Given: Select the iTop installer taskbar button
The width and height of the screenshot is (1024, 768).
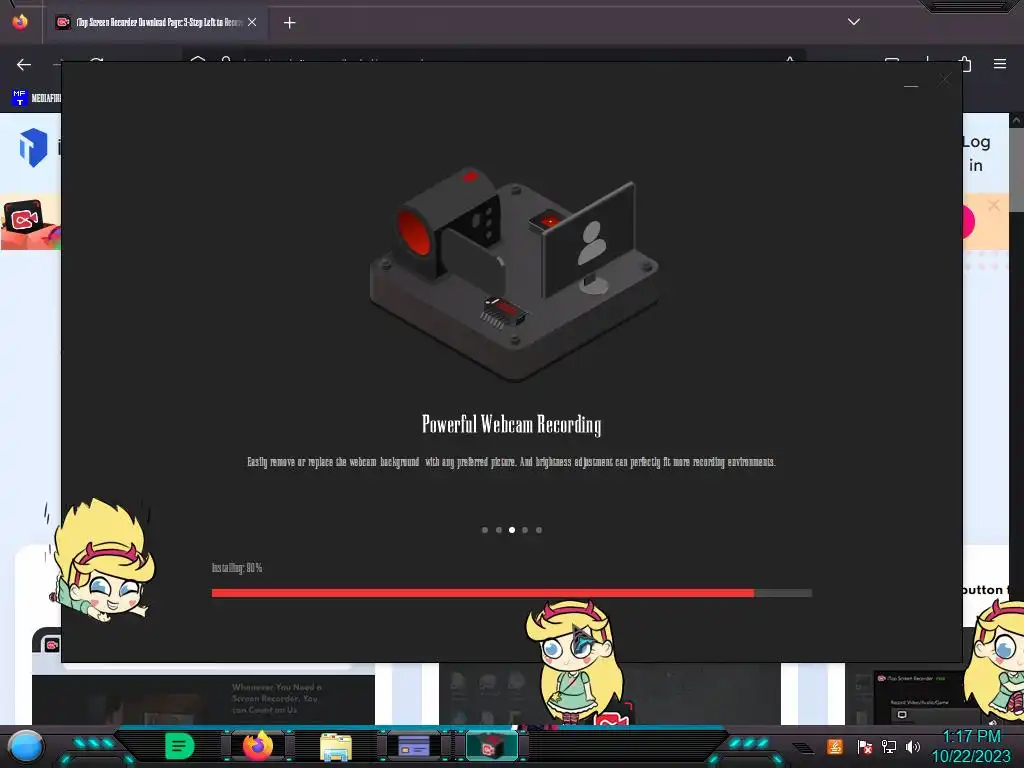Looking at the screenshot, I should 492,746.
